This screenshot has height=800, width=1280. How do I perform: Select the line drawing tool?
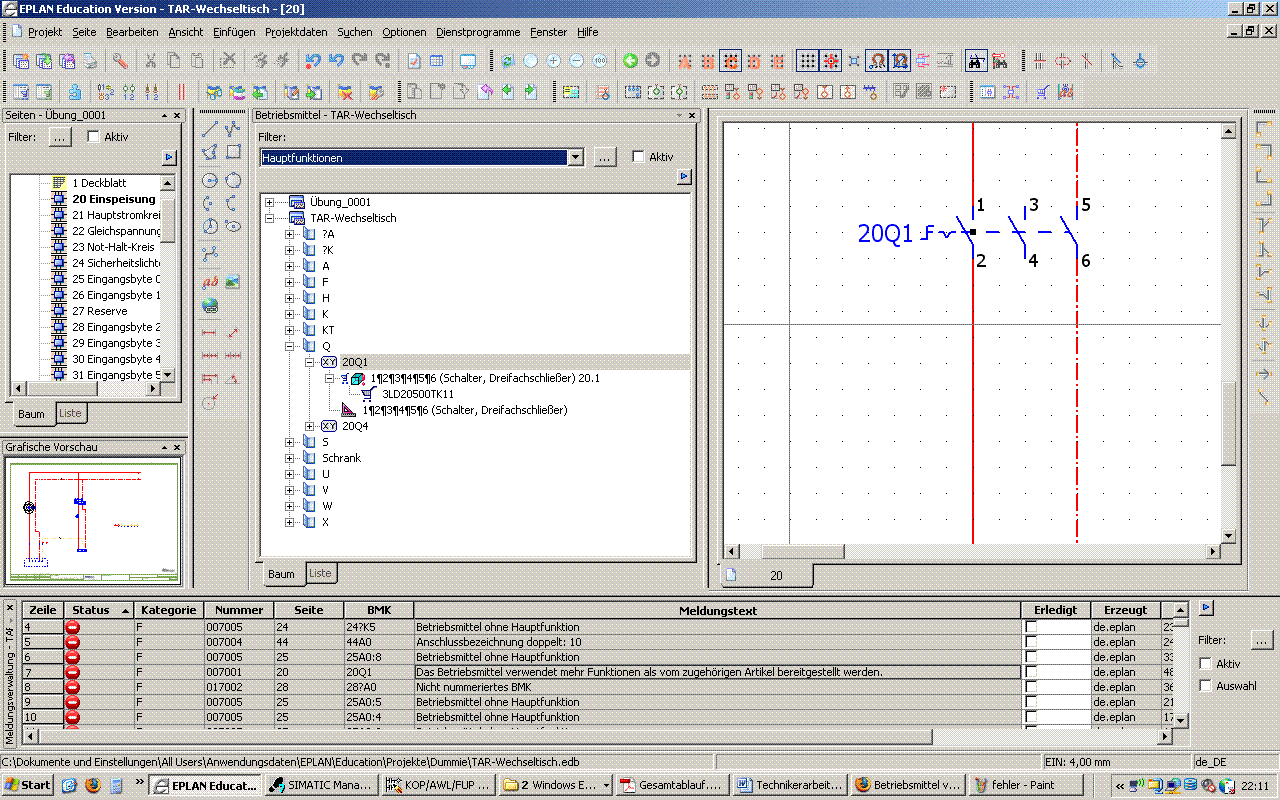pos(210,129)
